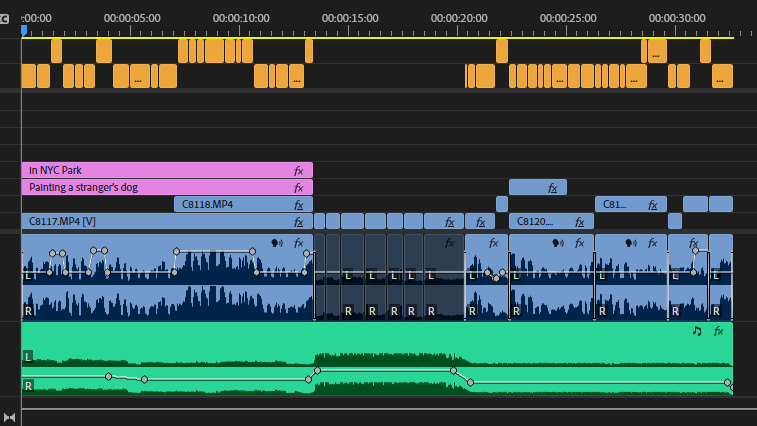Screen dimensions: 757x426
Task: Click the 00:00:25:00 mark on the time ruler
Action: click(x=568, y=18)
